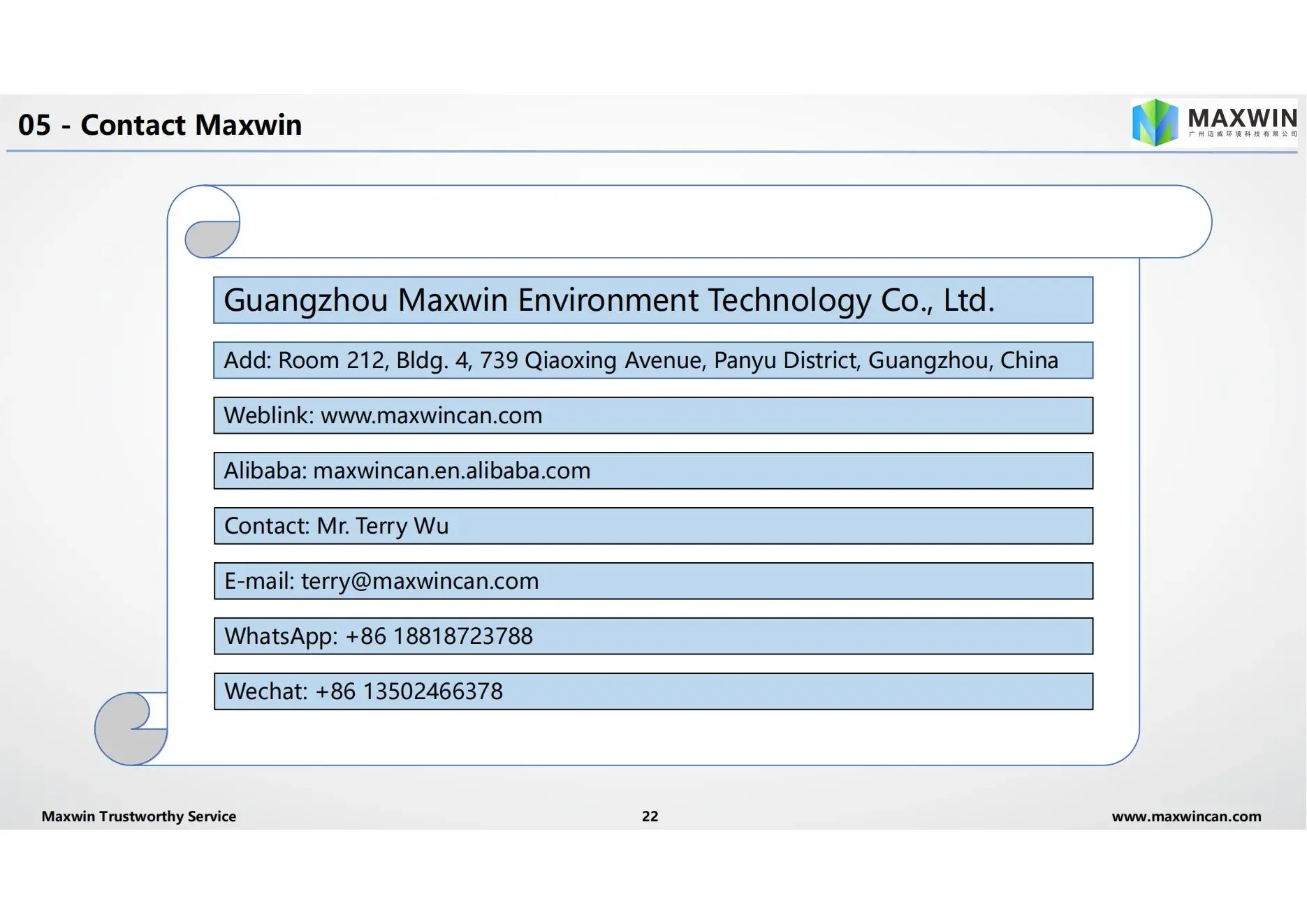Click the page number 22 in footer
Viewport: 1307px width, 924px height.
click(x=650, y=816)
